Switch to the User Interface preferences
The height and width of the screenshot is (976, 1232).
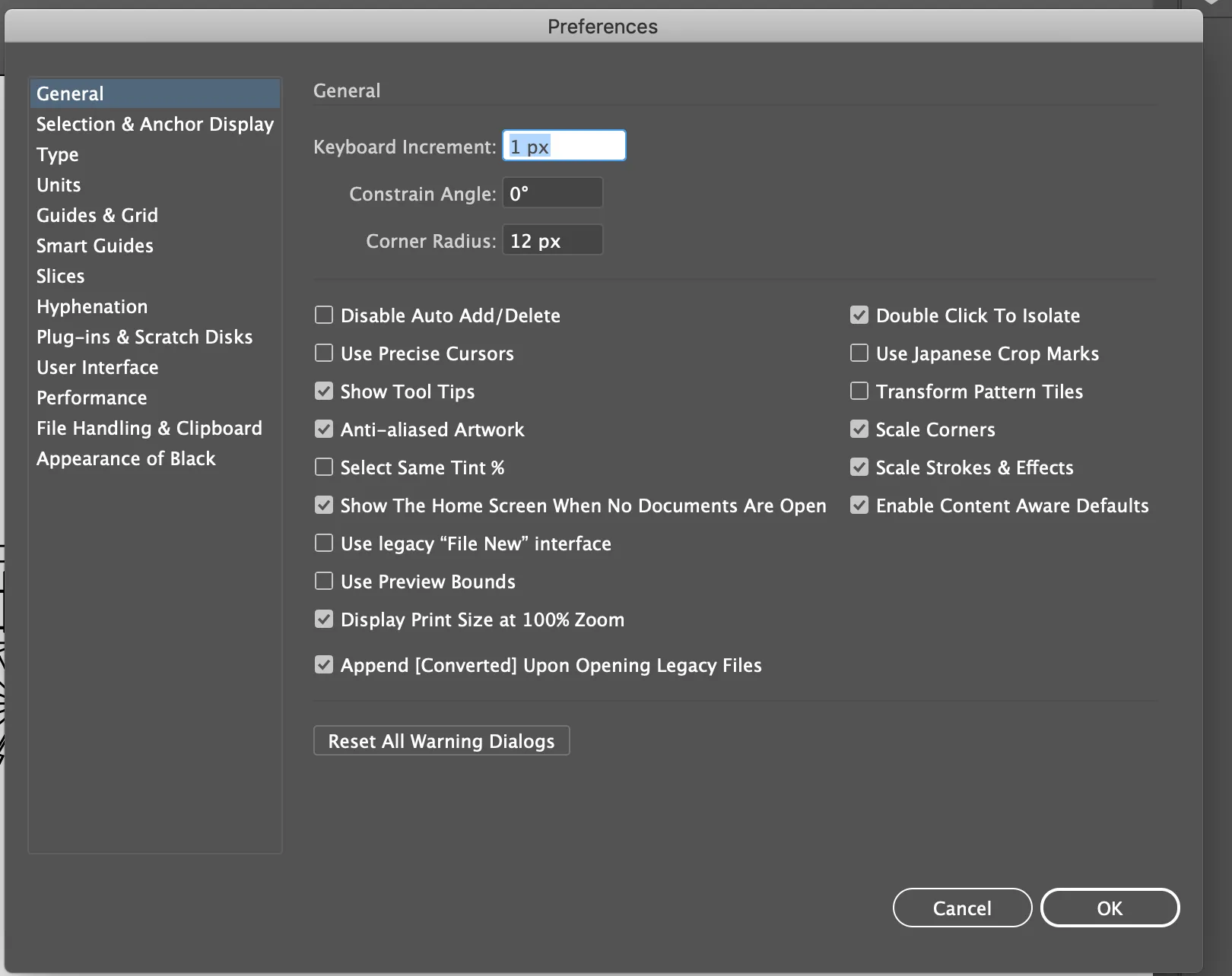pyautogui.click(x=97, y=367)
